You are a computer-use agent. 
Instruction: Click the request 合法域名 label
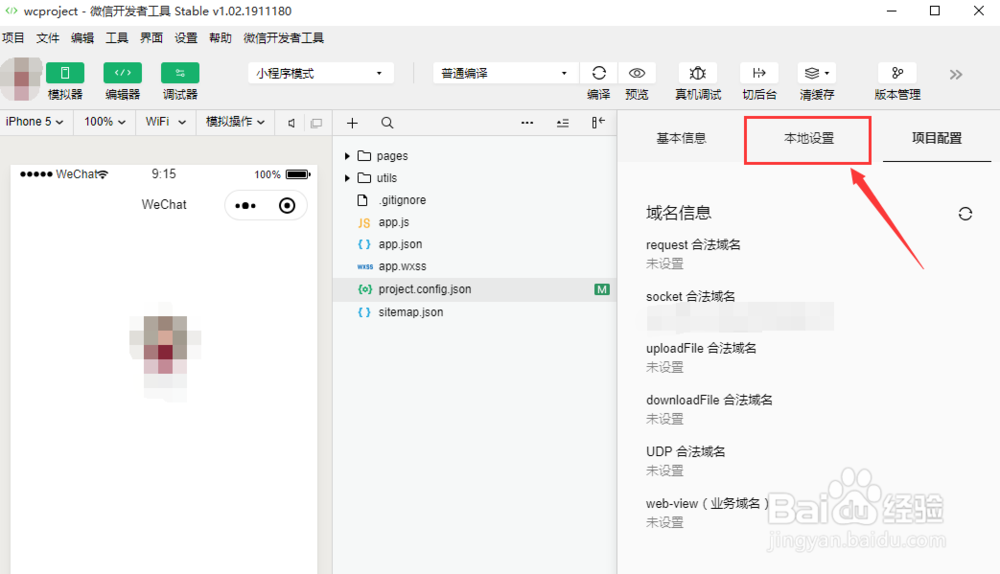click(x=693, y=244)
